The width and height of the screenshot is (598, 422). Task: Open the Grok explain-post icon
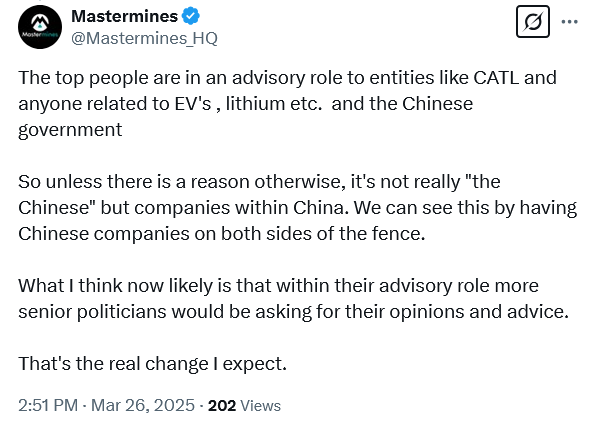[532, 22]
